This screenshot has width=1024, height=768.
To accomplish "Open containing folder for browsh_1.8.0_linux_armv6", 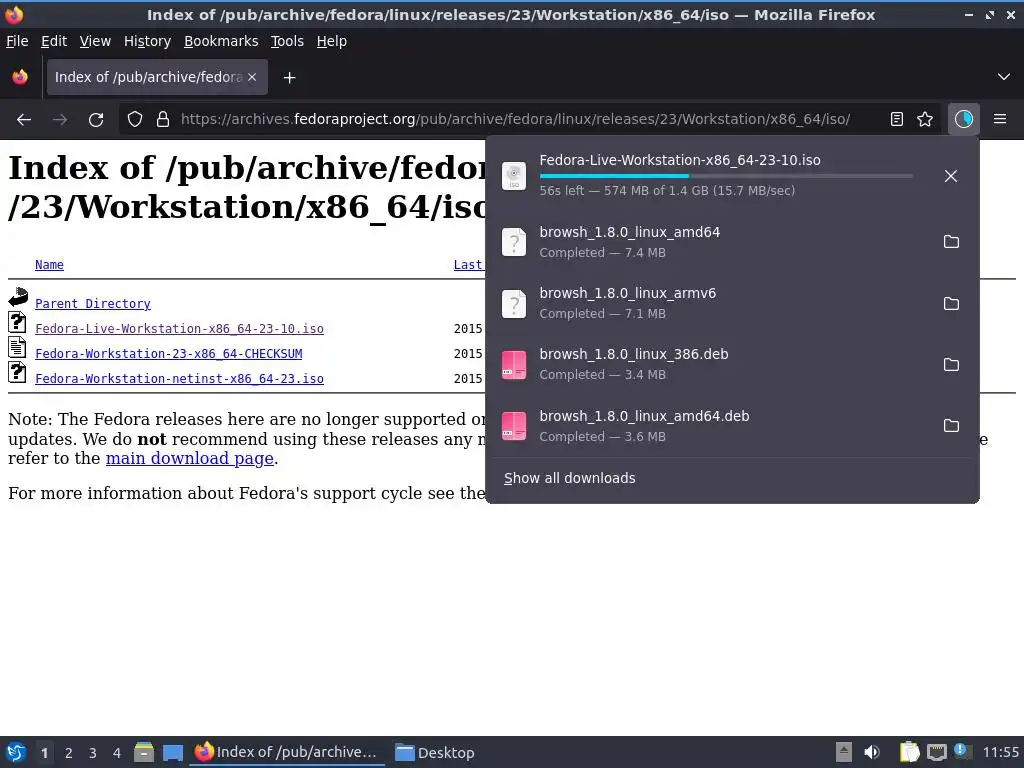I will [952, 304].
